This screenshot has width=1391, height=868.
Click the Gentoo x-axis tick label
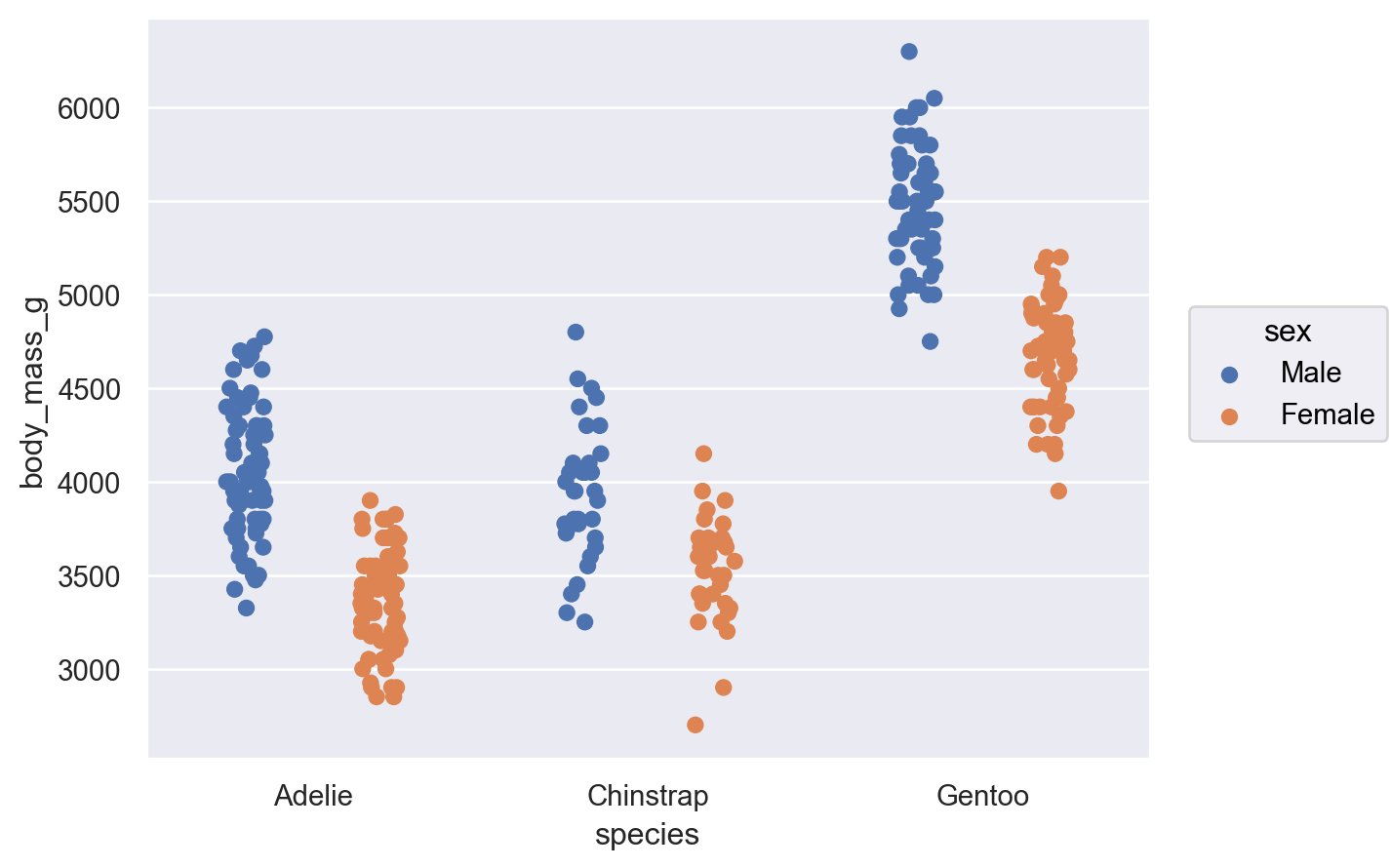click(982, 796)
